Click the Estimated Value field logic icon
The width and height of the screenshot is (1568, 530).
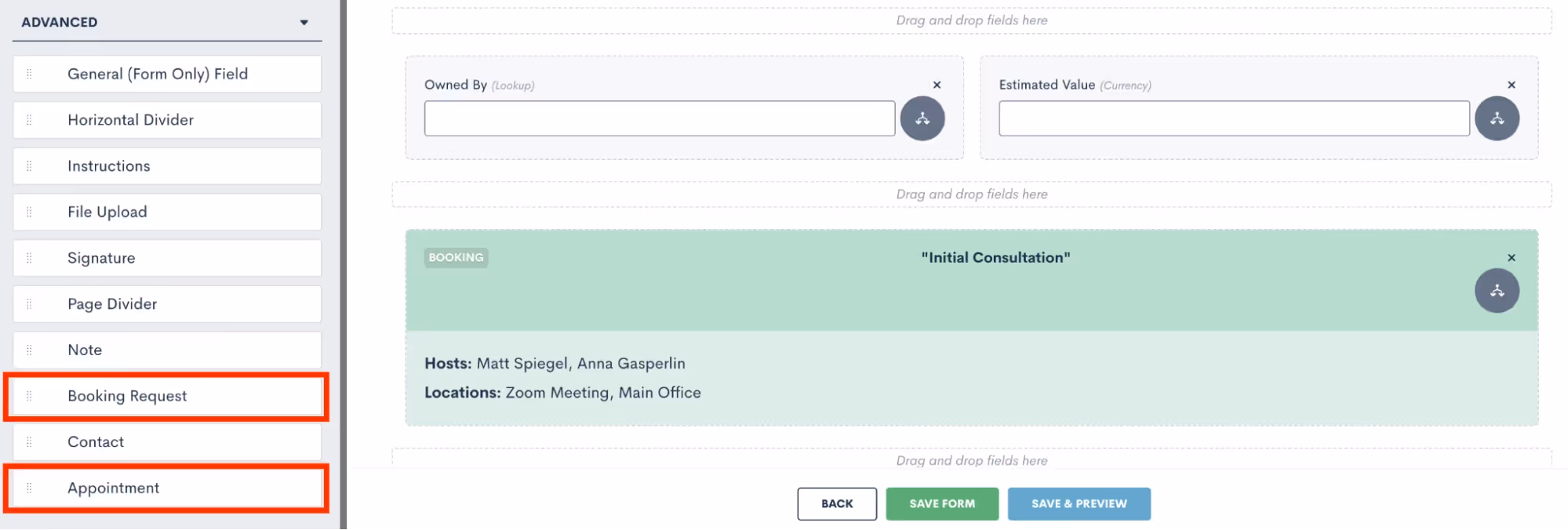[1497, 118]
